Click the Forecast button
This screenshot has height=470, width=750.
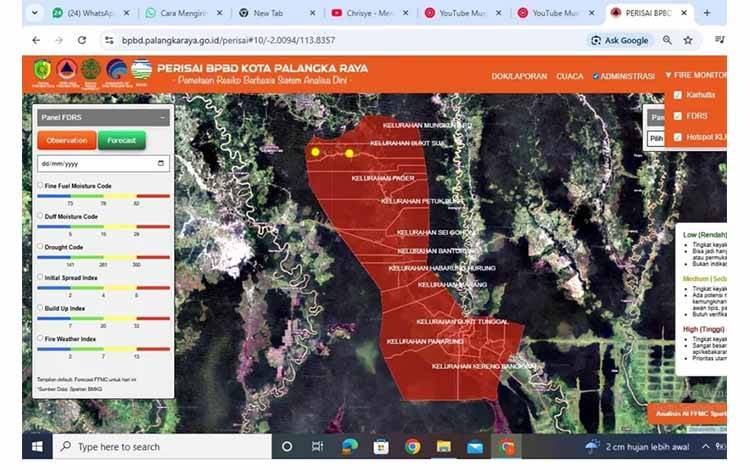point(121,141)
